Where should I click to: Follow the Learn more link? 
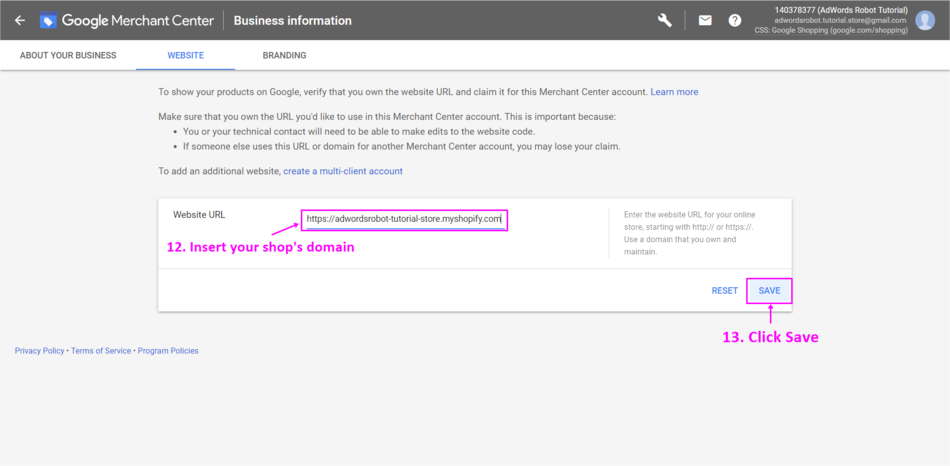pos(674,92)
